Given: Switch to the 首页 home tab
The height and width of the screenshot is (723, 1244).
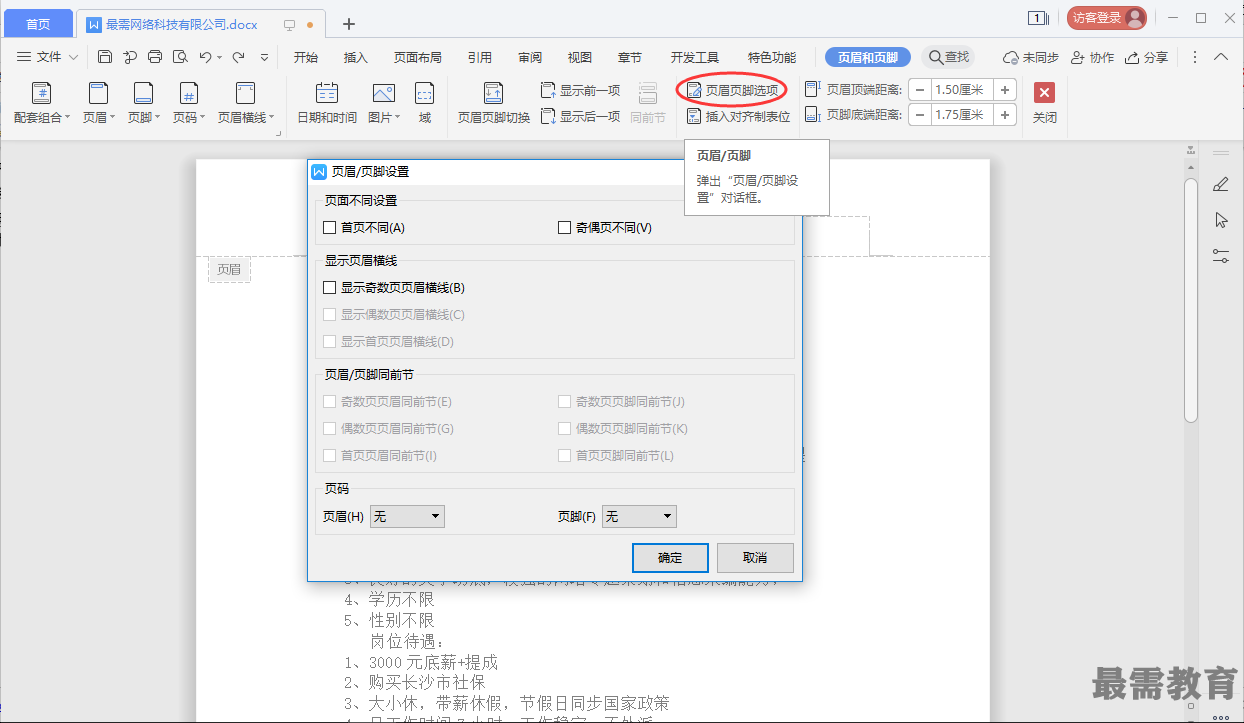Looking at the screenshot, I should click(38, 24).
